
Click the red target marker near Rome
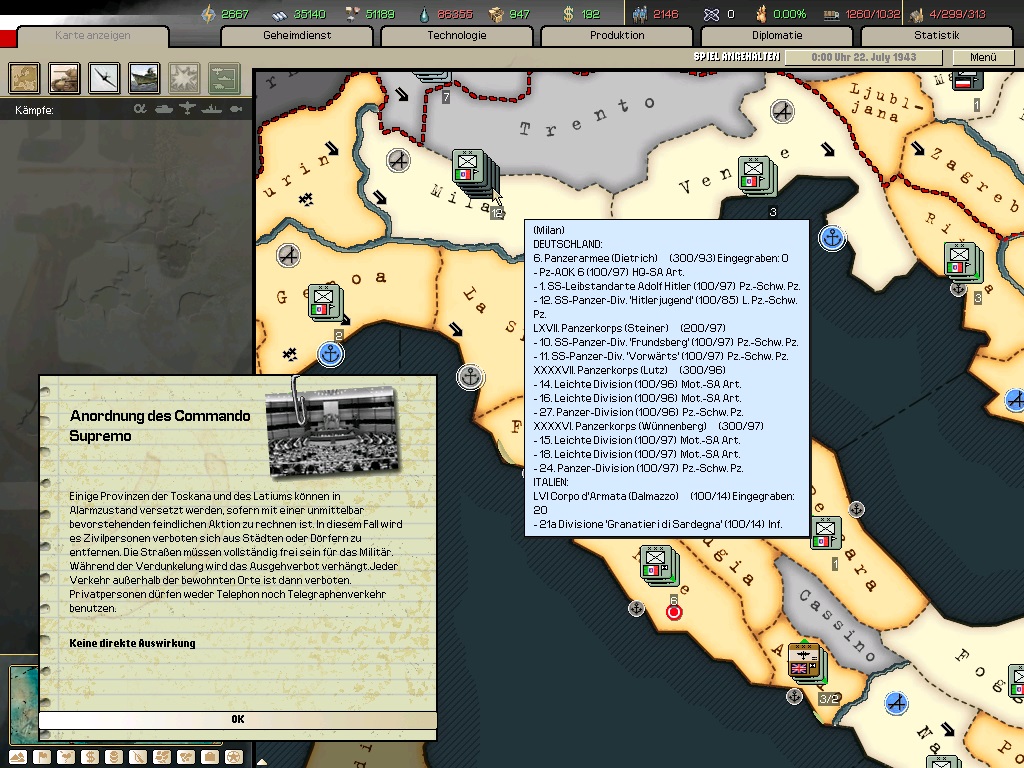coord(674,612)
